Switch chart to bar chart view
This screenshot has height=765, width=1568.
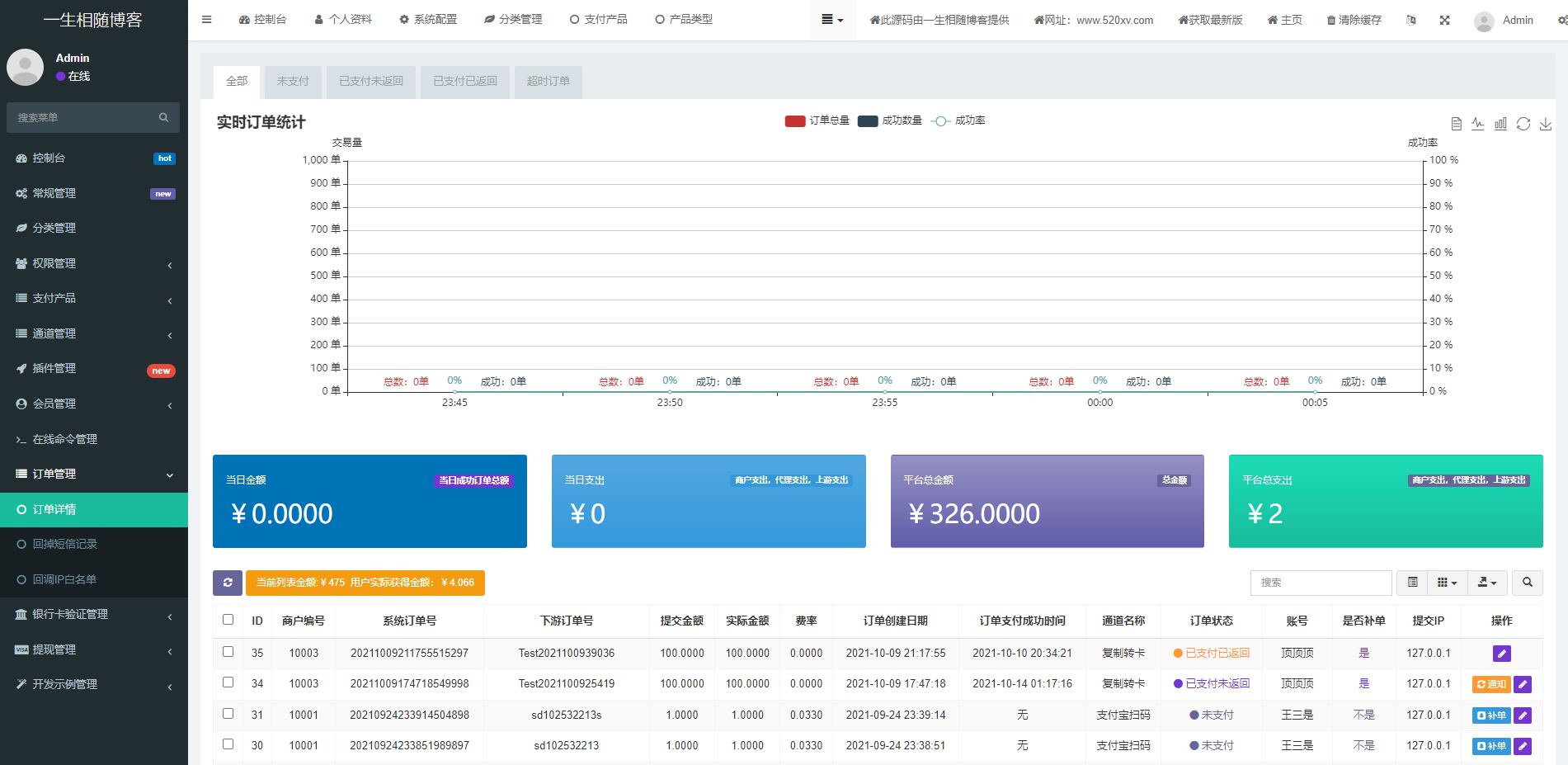pos(1500,123)
